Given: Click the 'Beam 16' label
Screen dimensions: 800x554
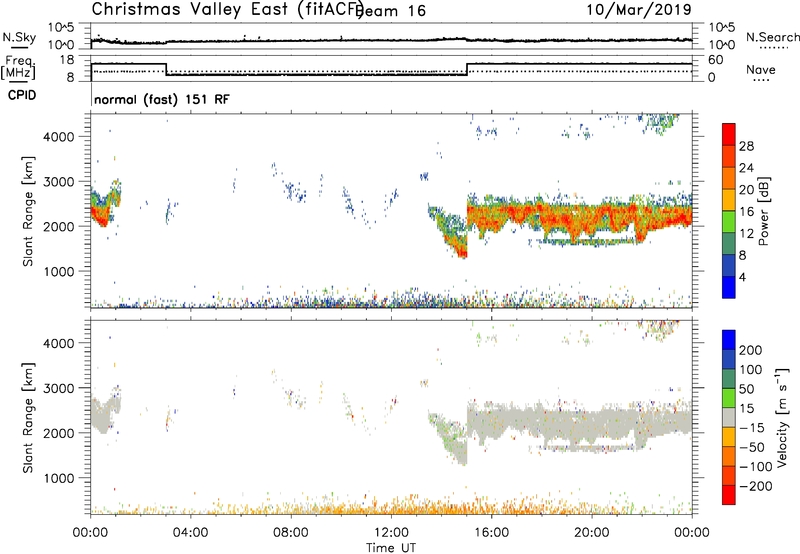Looking at the screenshot, I should coord(391,11).
